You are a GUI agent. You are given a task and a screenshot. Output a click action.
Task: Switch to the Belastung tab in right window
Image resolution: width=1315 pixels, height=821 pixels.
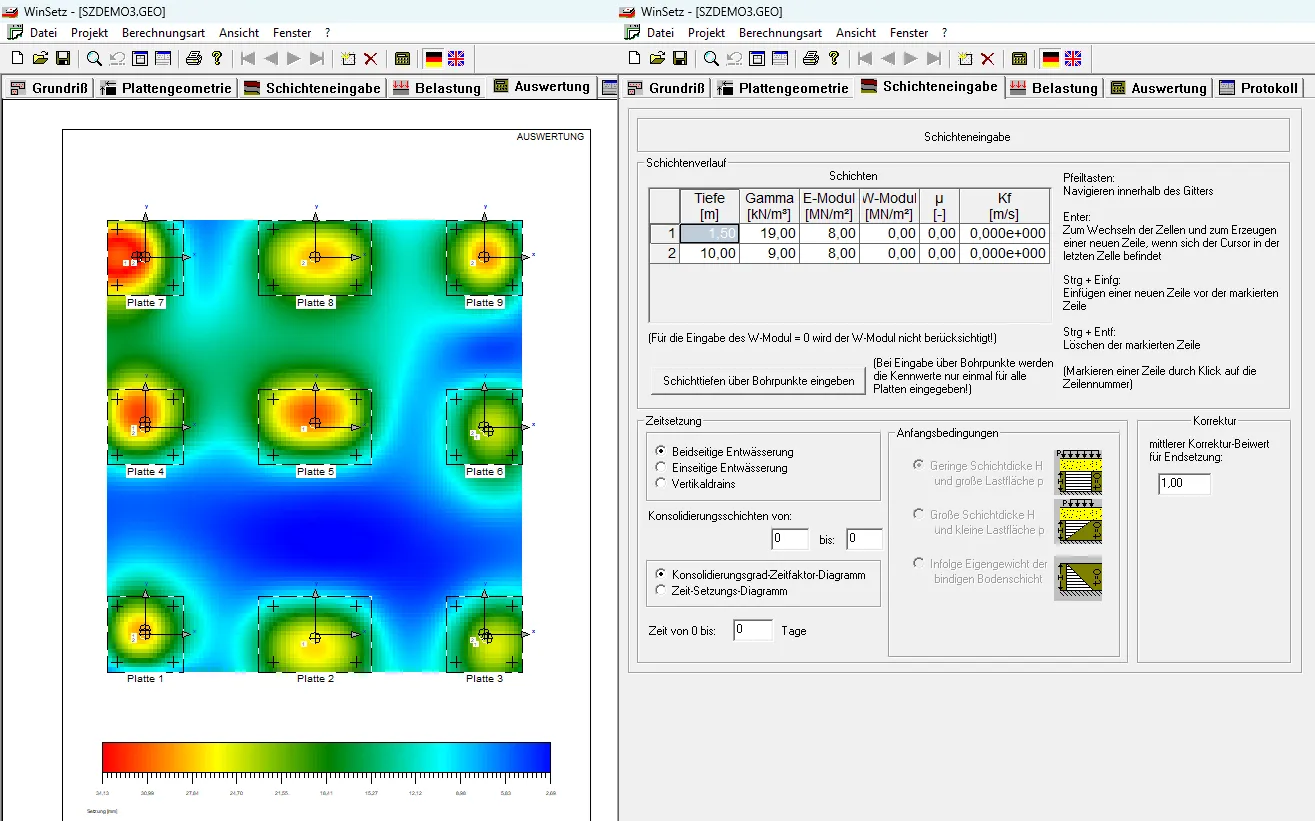tap(1054, 88)
